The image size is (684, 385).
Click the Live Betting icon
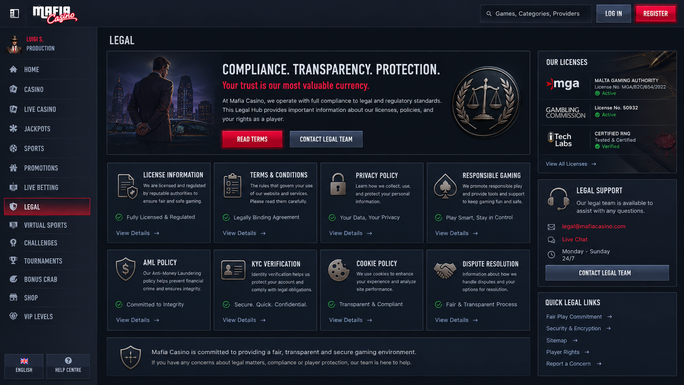pos(14,187)
